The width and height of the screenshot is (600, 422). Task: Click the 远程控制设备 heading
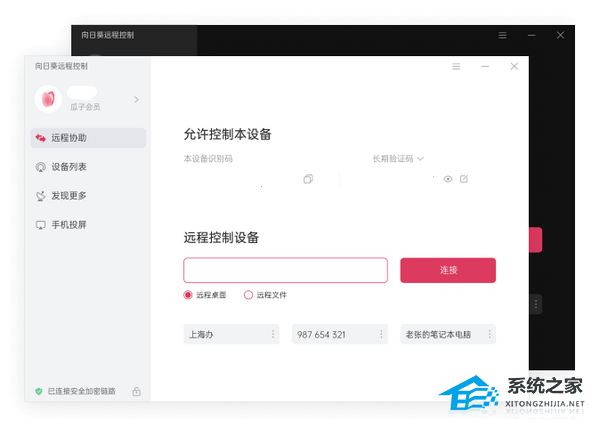coord(221,237)
